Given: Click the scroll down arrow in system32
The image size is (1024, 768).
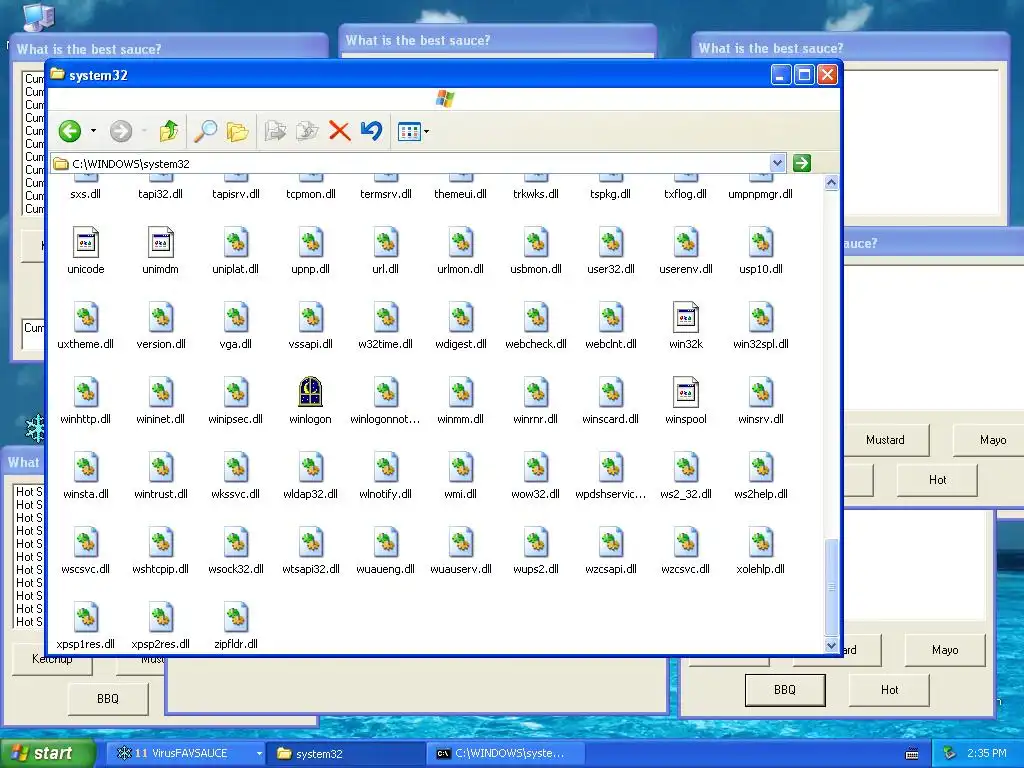Looking at the screenshot, I should (831, 645).
